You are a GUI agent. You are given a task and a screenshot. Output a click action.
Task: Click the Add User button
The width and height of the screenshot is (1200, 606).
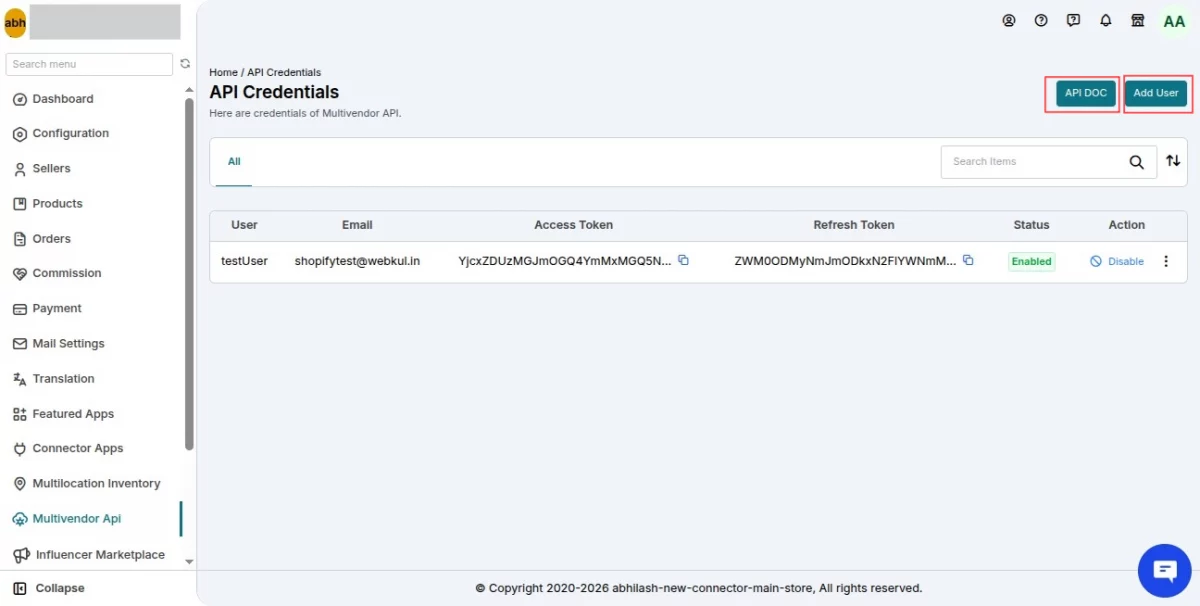(1156, 93)
